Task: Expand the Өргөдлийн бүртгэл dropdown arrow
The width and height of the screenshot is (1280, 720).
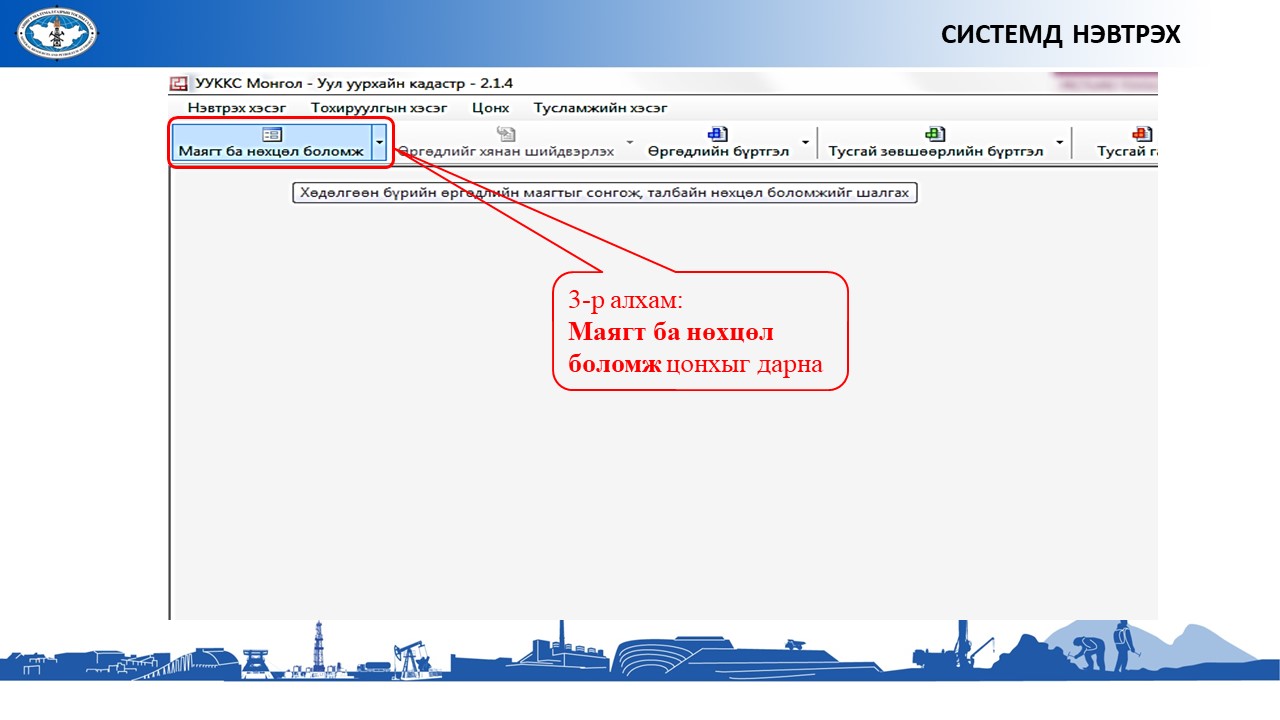Action: pos(805,143)
